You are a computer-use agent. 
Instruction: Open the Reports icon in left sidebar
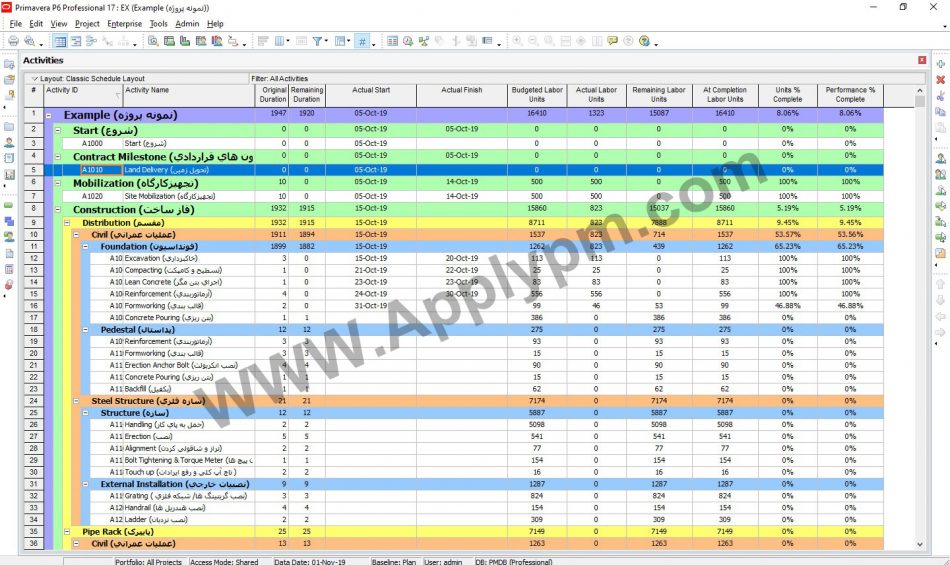9,159
